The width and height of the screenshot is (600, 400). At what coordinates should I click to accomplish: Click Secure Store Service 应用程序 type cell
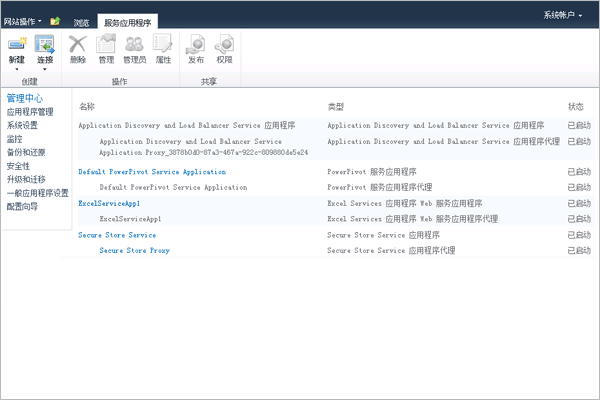(383, 235)
